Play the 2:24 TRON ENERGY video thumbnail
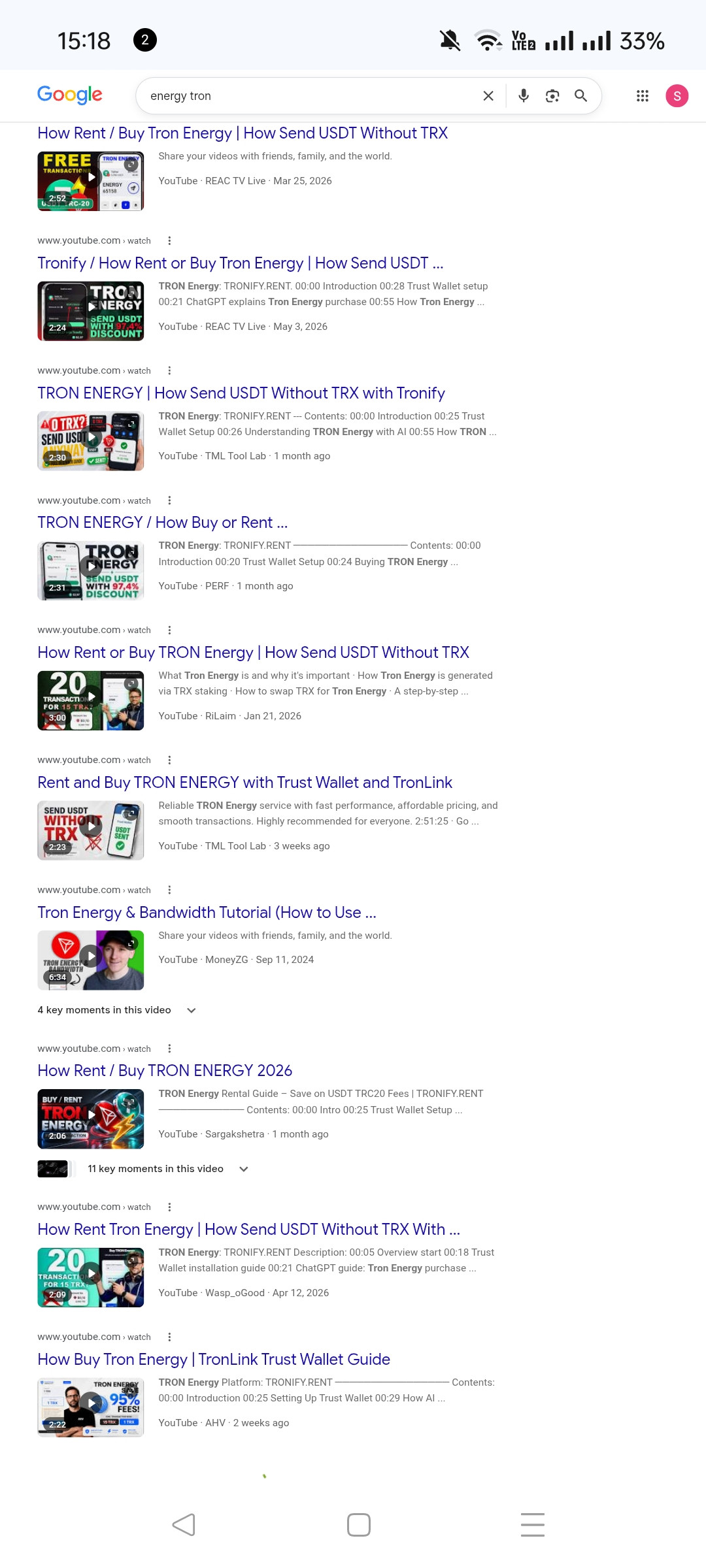The width and height of the screenshot is (706, 1568). pyautogui.click(x=91, y=311)
